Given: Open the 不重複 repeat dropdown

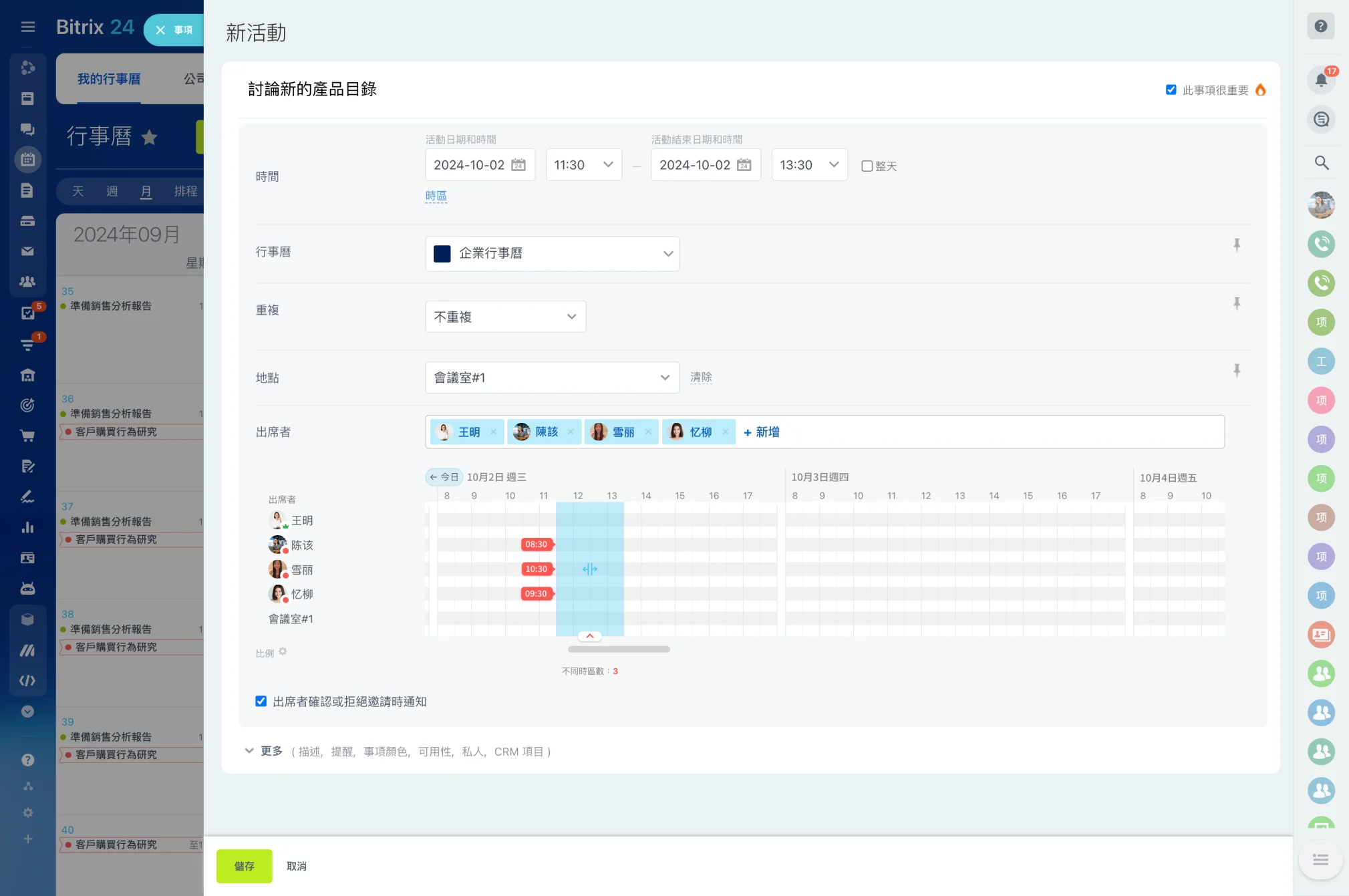Looking at the screenshot, I should pyautogui.click(x=505, y=317).
